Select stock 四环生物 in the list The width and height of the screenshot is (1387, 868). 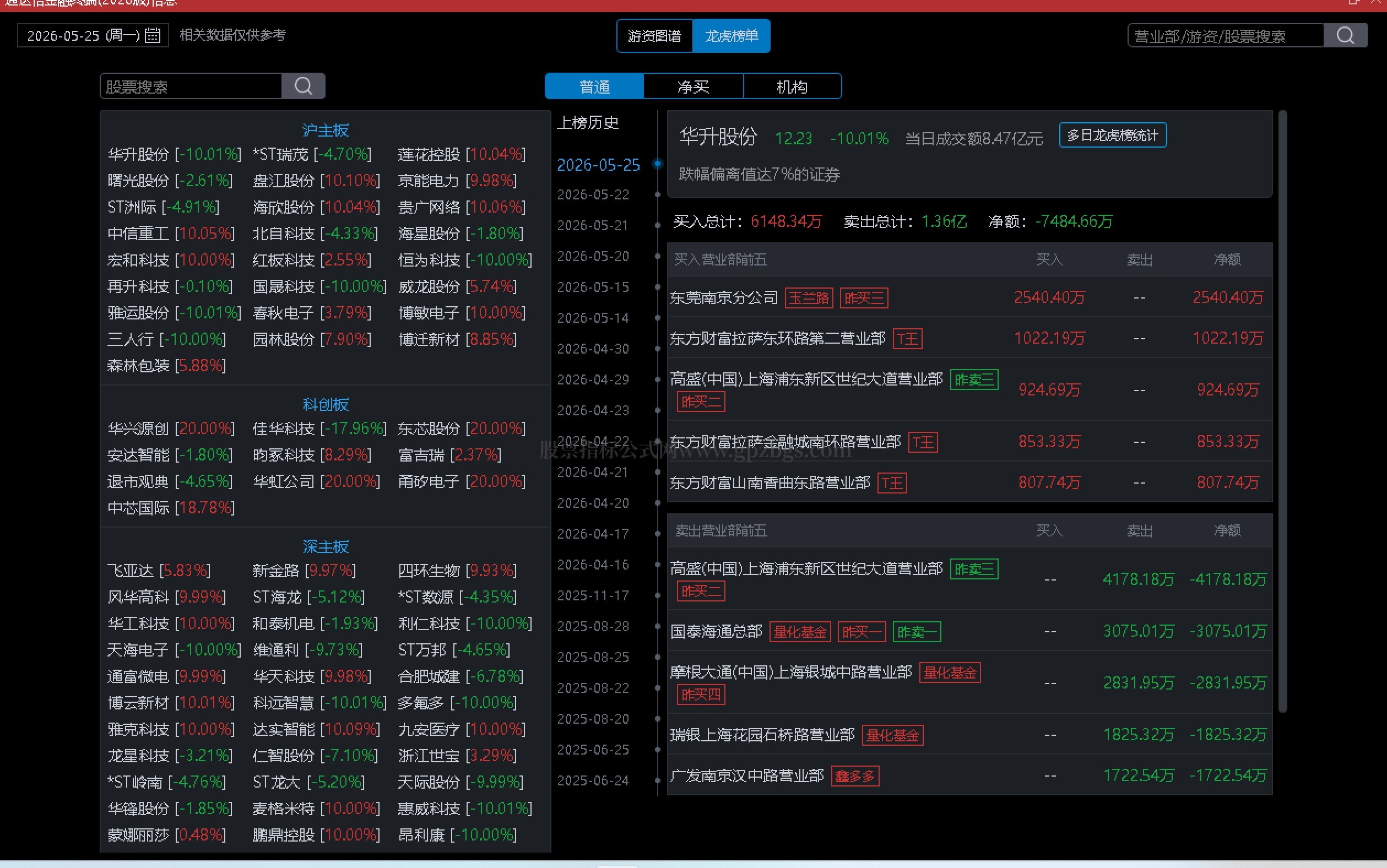(458, 571)
